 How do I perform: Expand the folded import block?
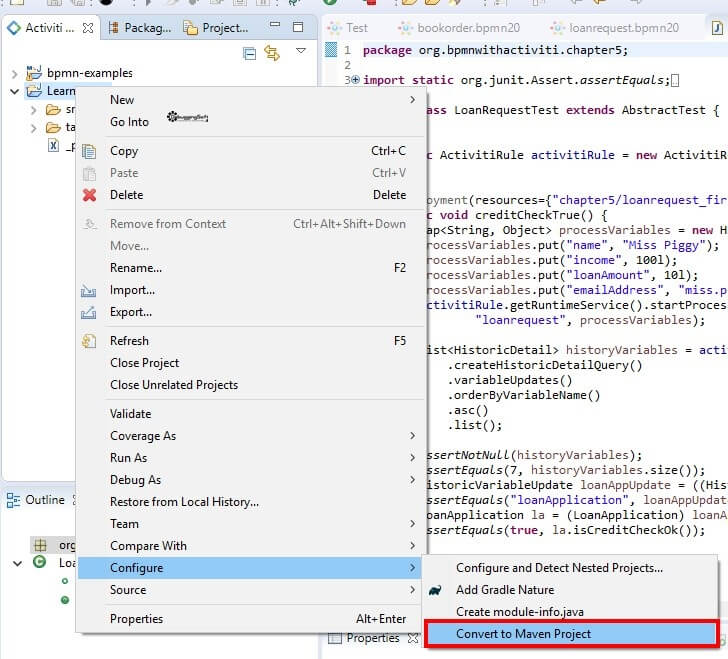[x=355, y=79]
